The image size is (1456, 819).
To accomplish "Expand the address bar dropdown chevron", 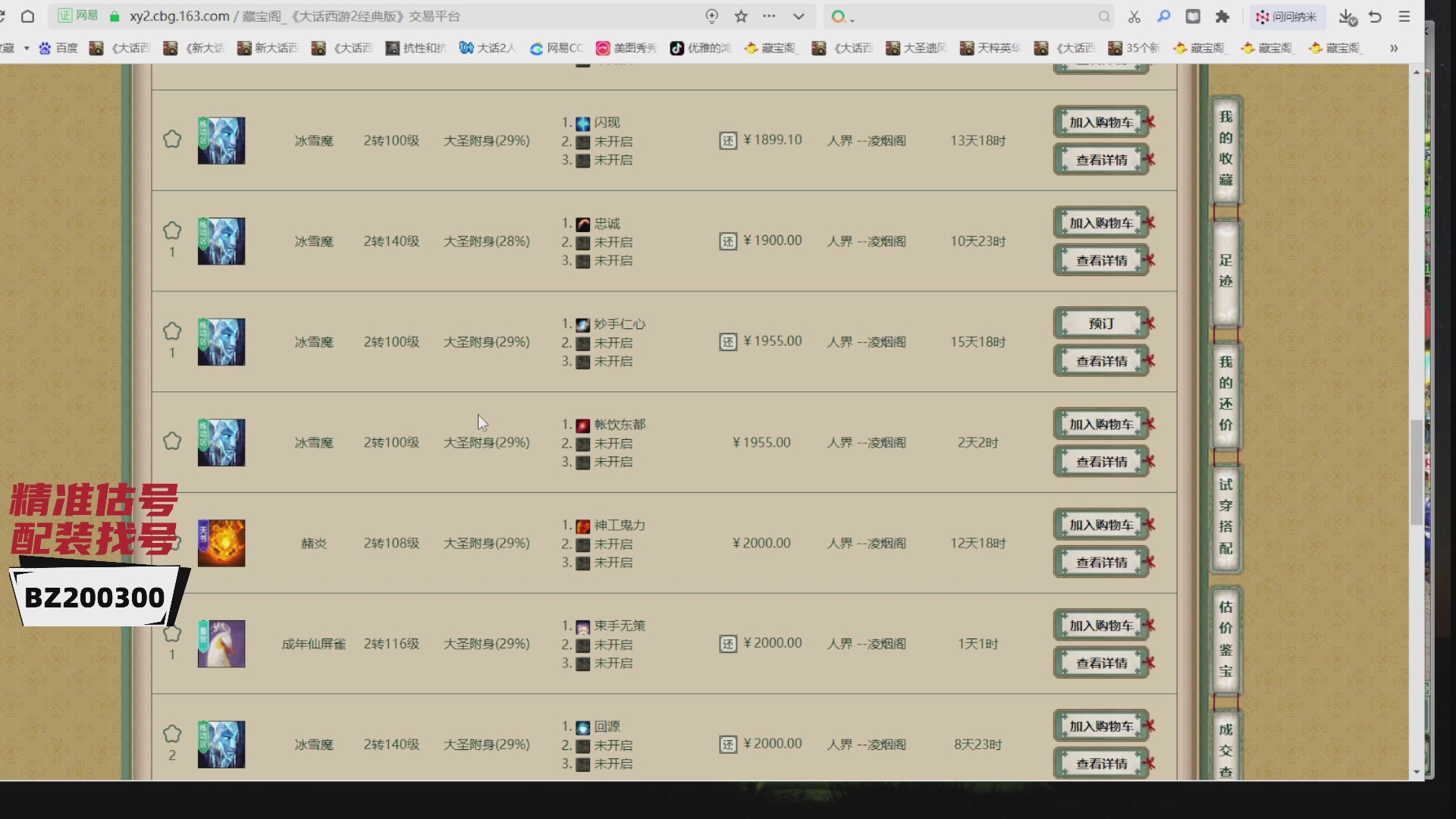I will [x=798, y=16].
